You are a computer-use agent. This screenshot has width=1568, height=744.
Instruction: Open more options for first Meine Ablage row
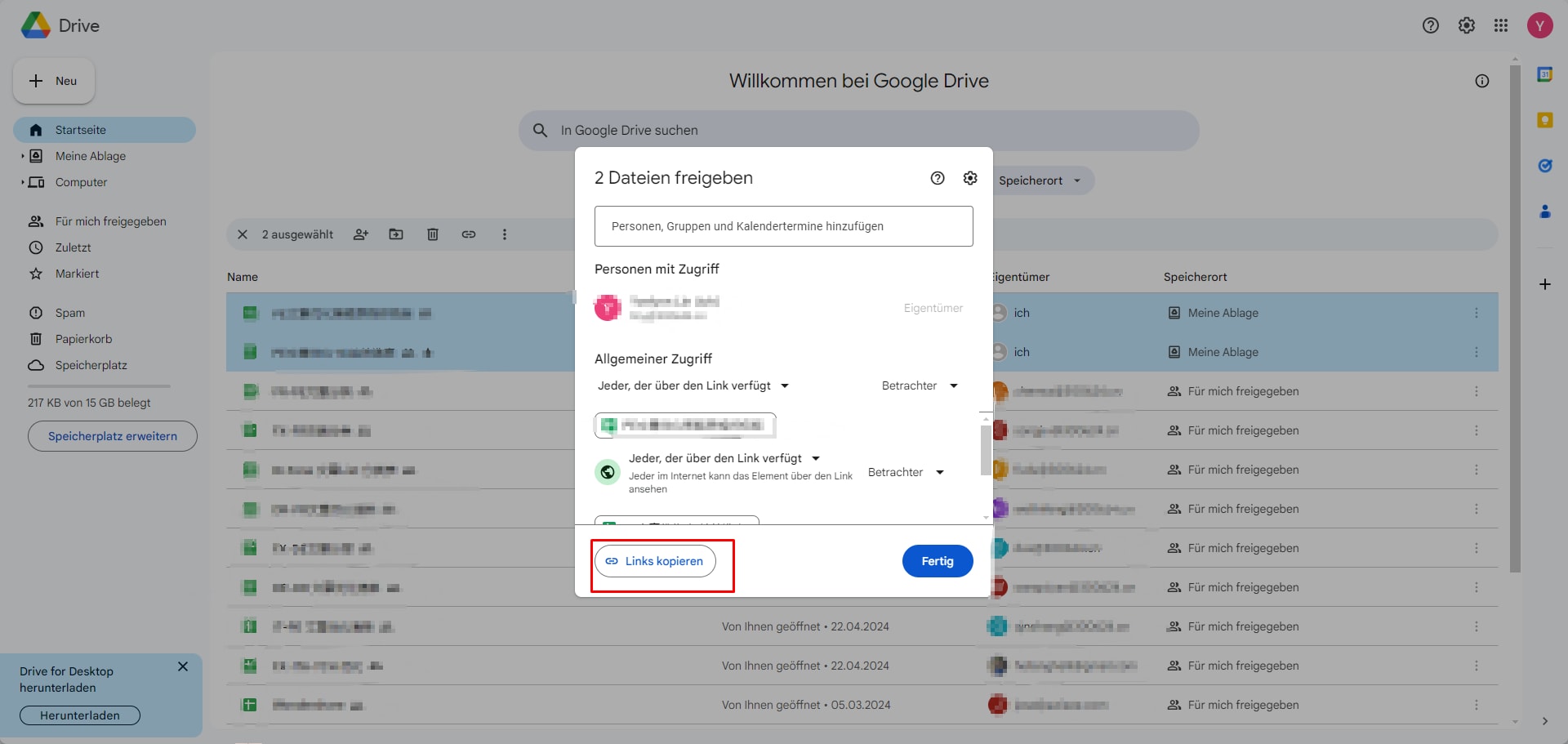(1476, 313)
